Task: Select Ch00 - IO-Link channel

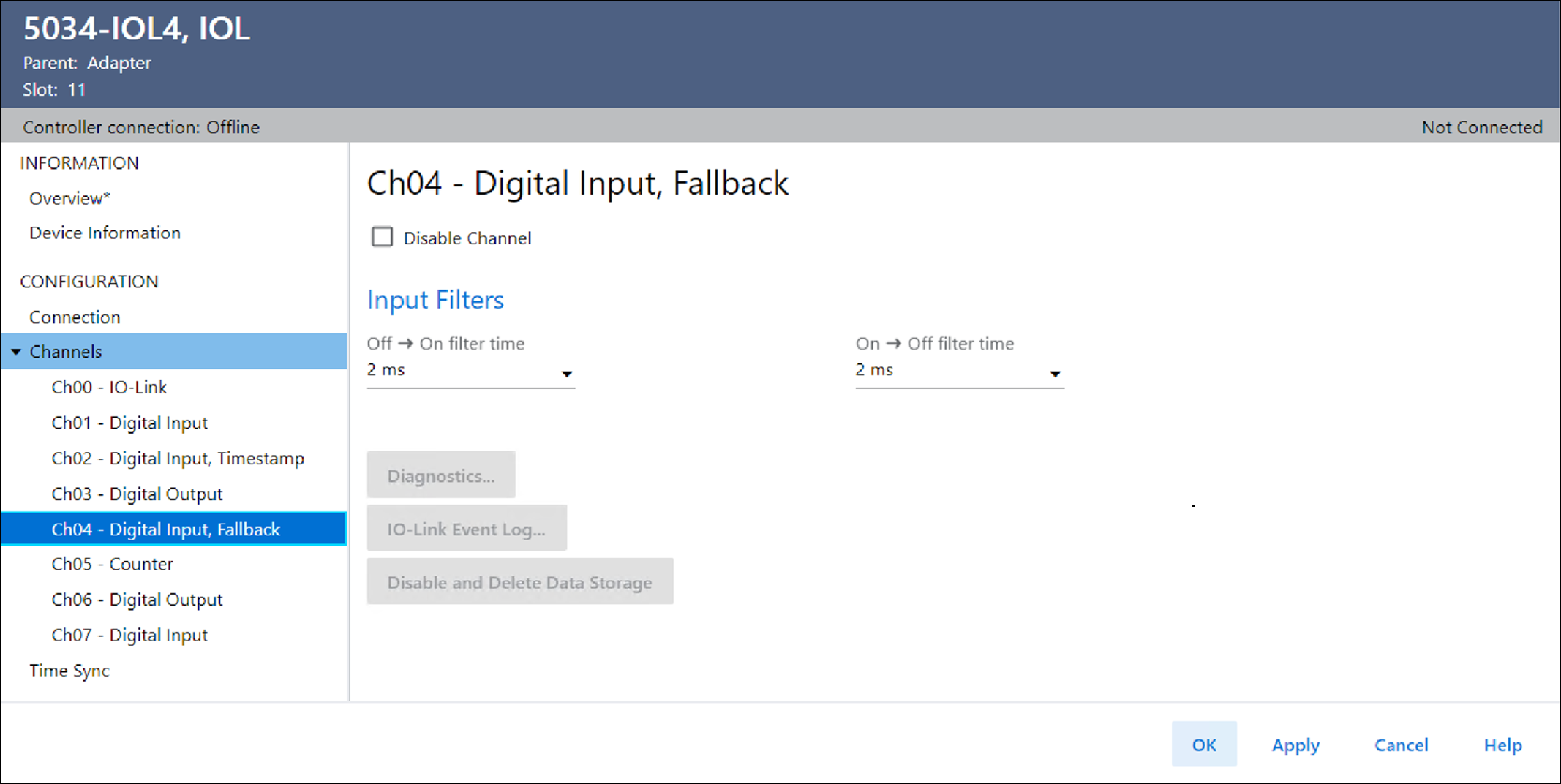Action: (x=109, y=388)
